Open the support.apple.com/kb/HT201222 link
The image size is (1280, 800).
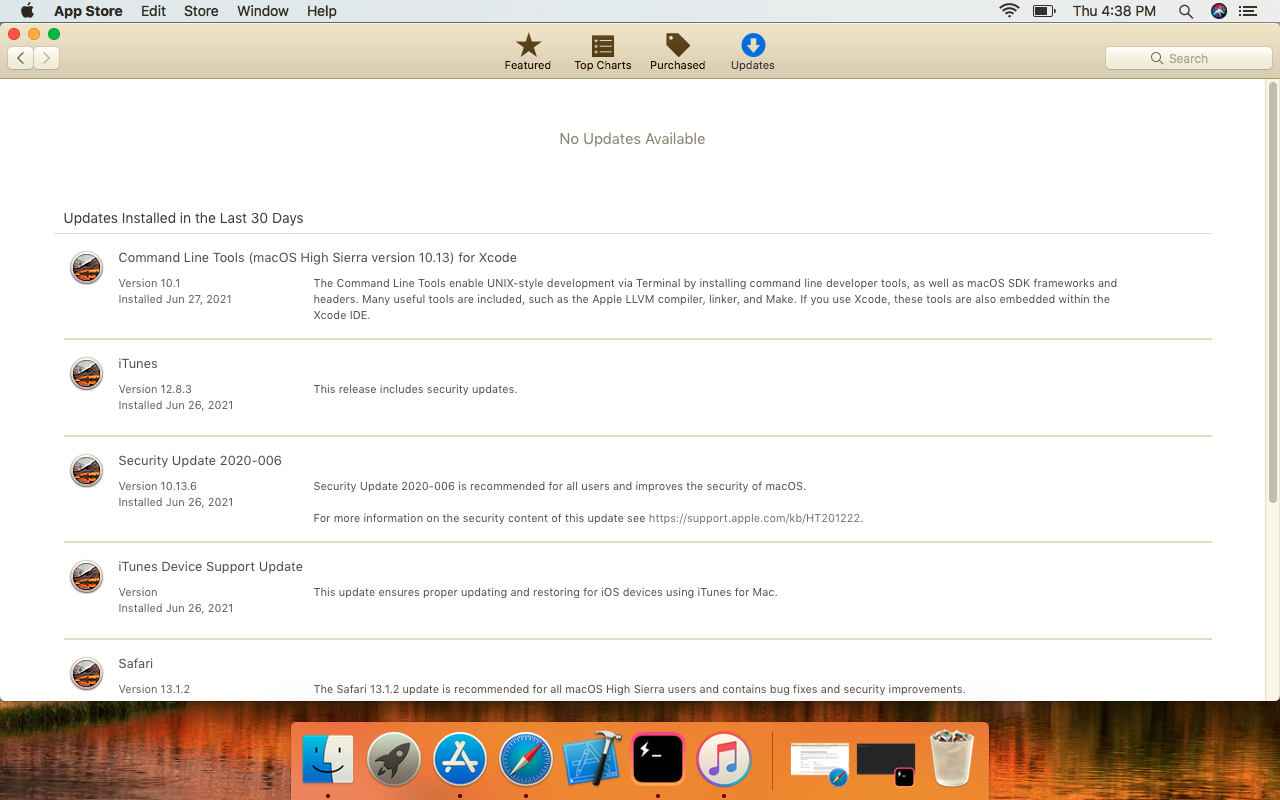[x=755, y=518]
